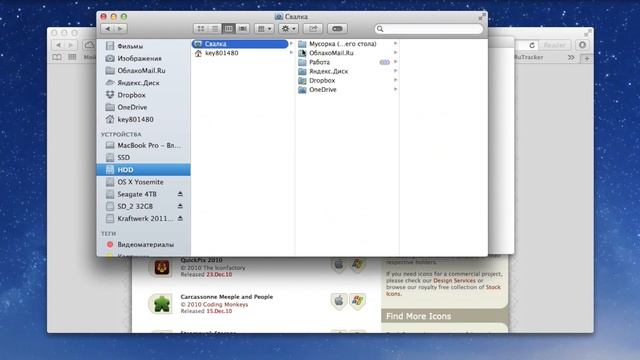Eject the Seagate 4TB drive
This screenshot has height=360, width=640.
pos(180,194)
